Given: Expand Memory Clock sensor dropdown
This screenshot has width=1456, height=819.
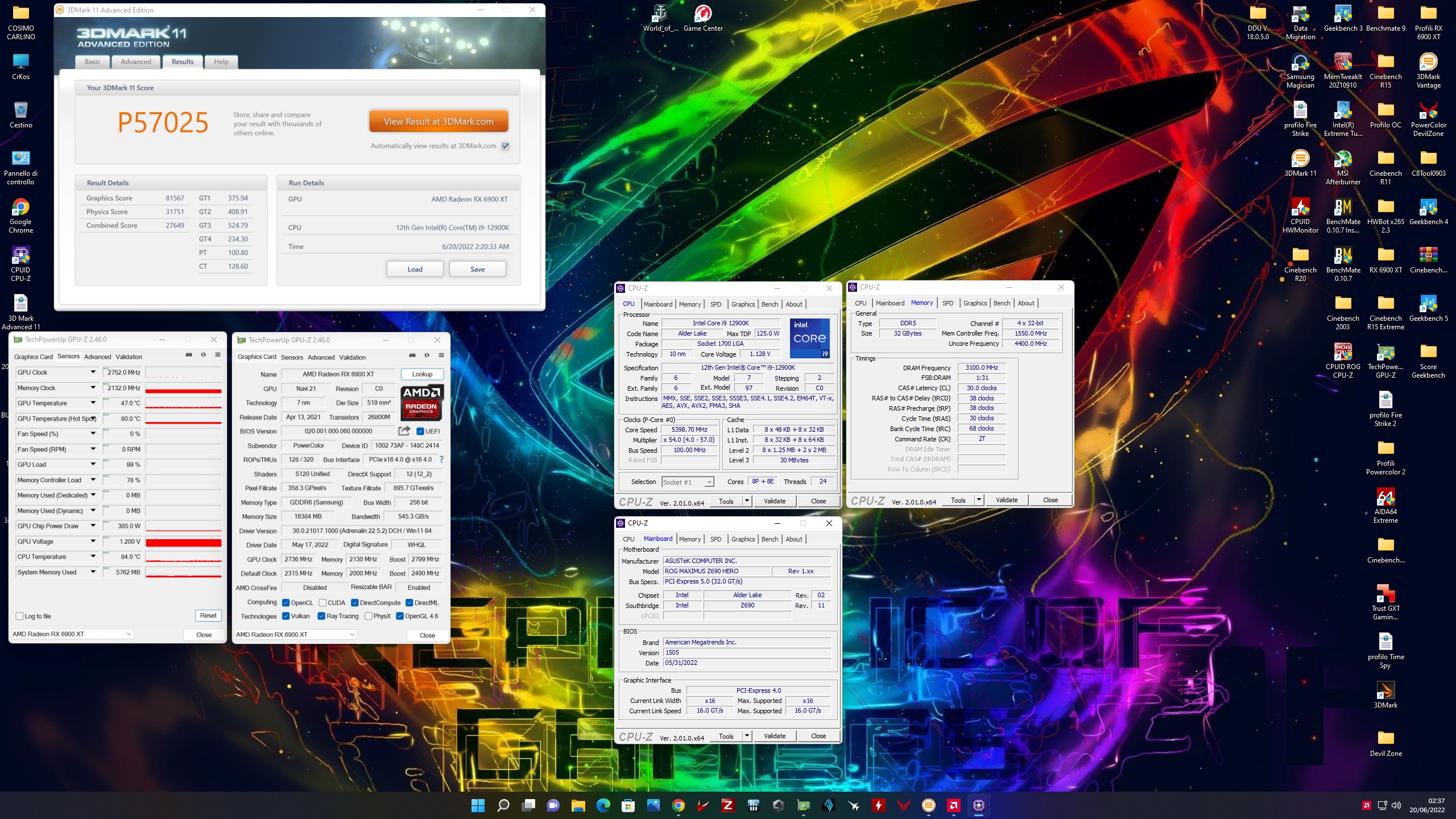Looking at the screenshot, I should 93,387.
